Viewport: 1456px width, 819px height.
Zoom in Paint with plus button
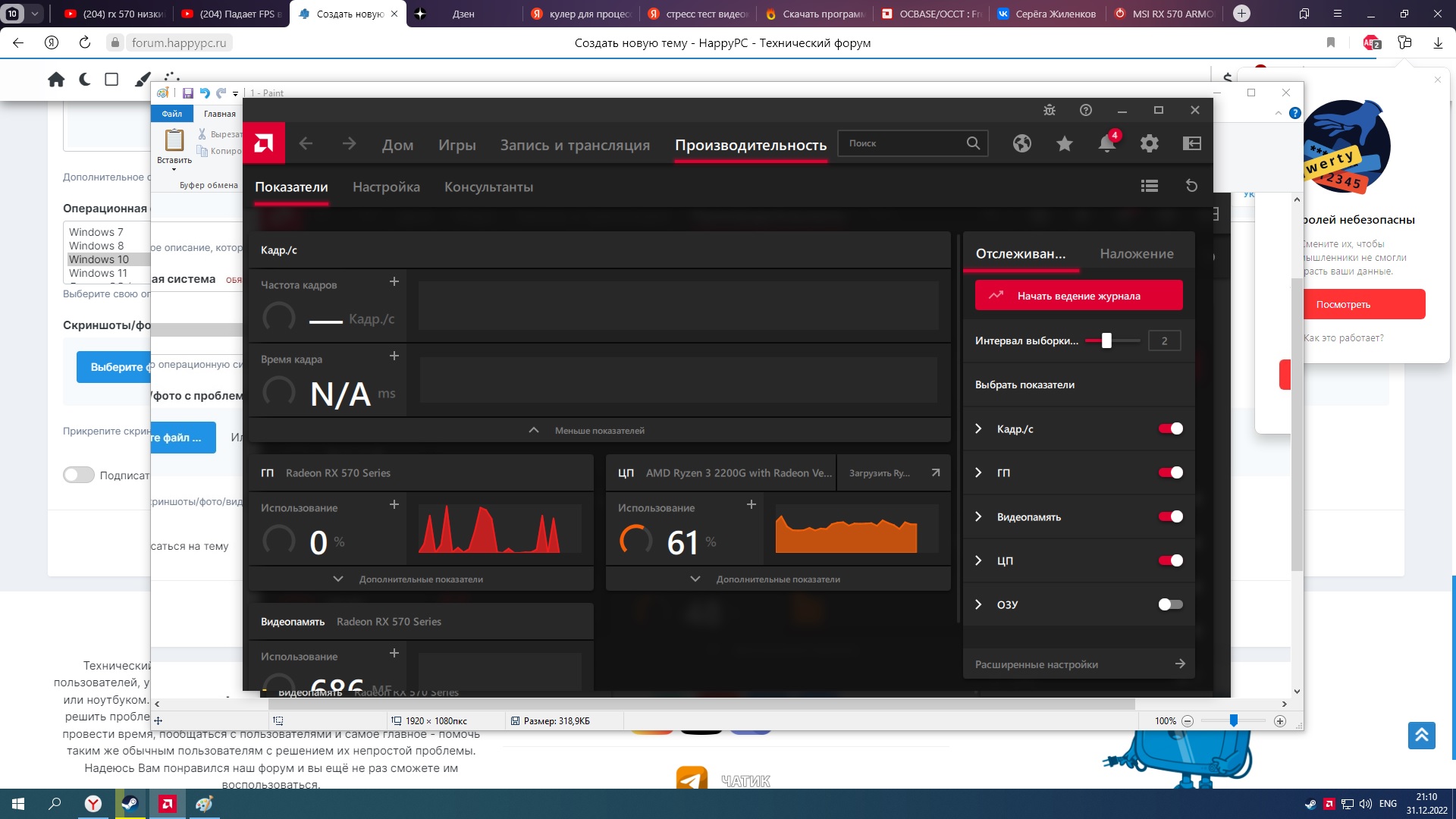1280,721
